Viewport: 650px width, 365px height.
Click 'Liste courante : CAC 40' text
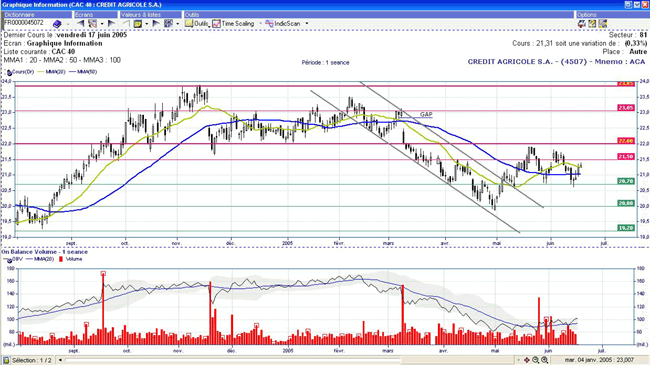pos(39,52)
